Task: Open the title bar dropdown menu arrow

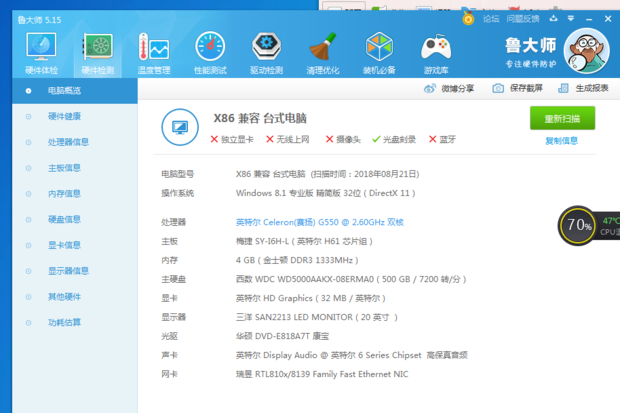Action: tap(571, 19)
